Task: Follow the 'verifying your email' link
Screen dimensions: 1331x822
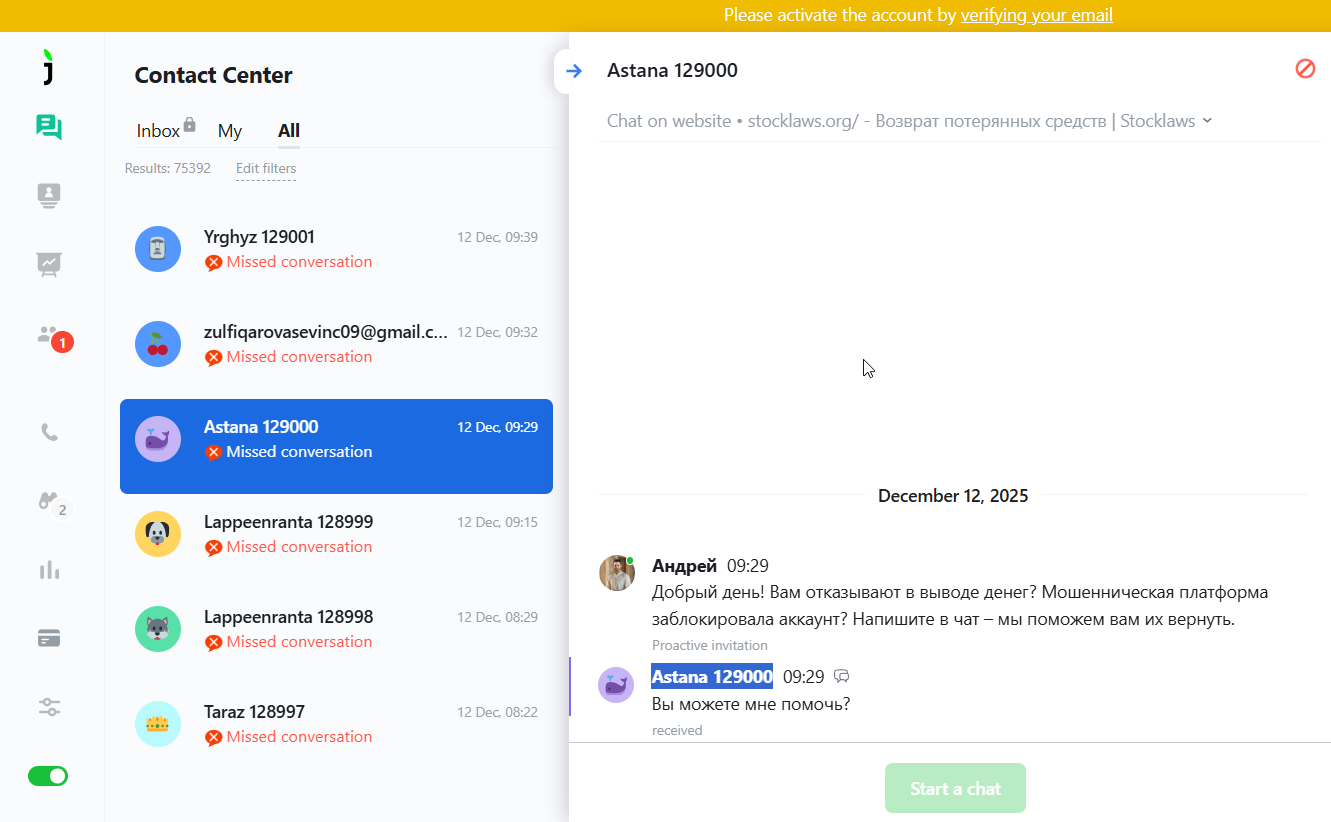Action: 1037,15
